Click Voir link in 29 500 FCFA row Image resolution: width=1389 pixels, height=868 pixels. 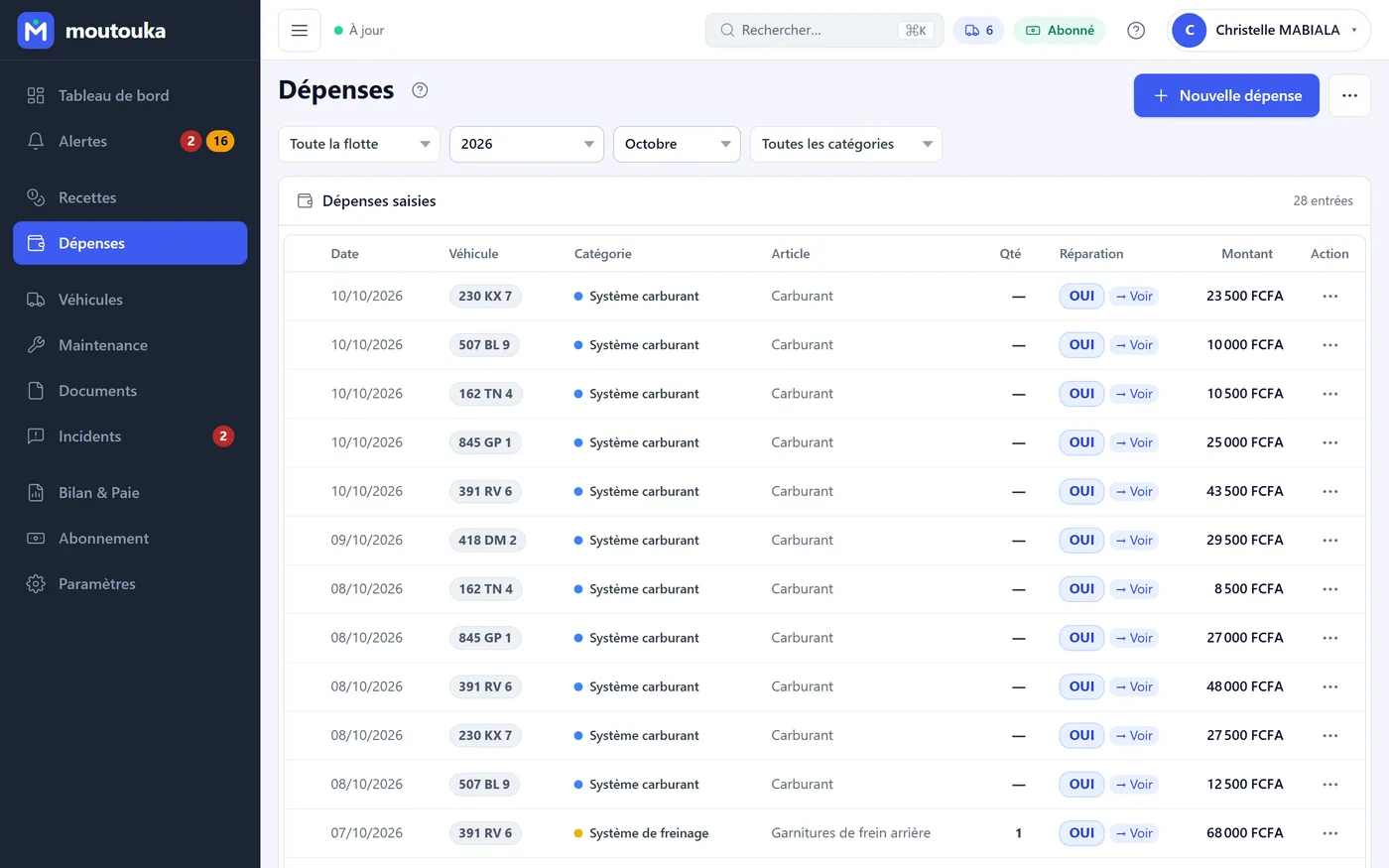[1134, 540]
